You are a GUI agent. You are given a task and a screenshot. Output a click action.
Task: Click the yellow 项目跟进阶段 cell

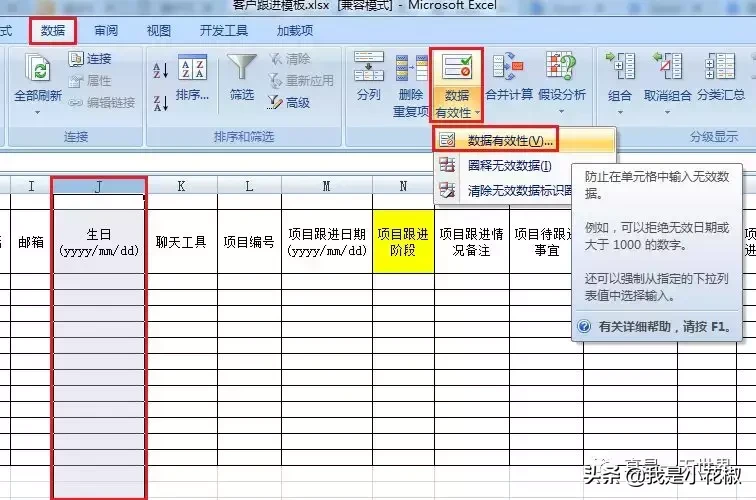[403, 242]
